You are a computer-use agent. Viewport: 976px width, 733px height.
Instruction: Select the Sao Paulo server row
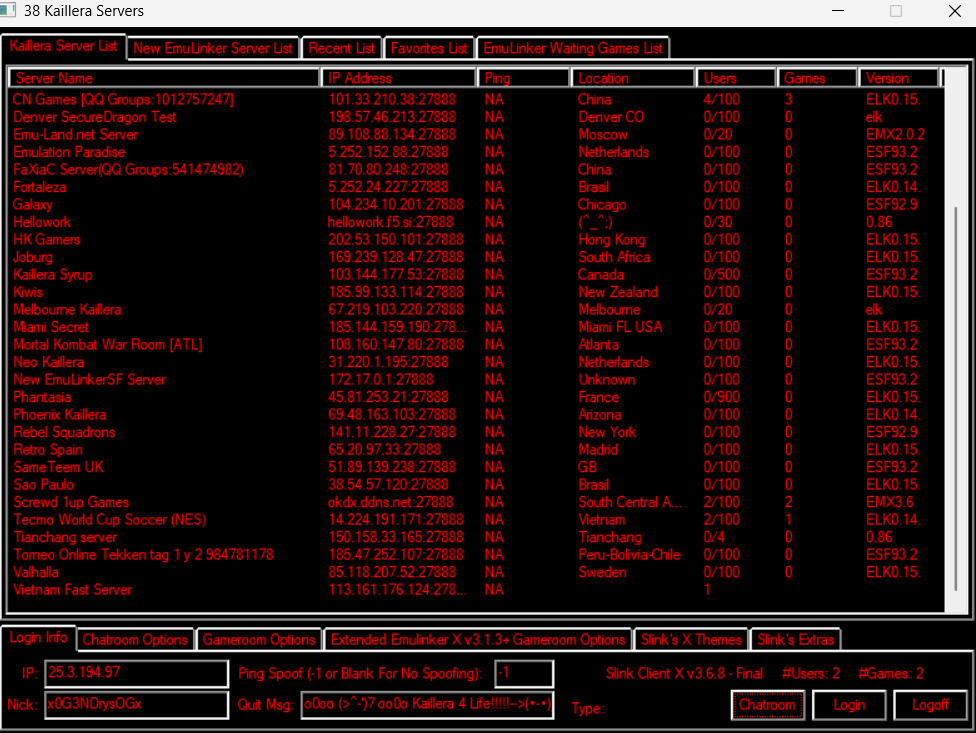point(476,485)
